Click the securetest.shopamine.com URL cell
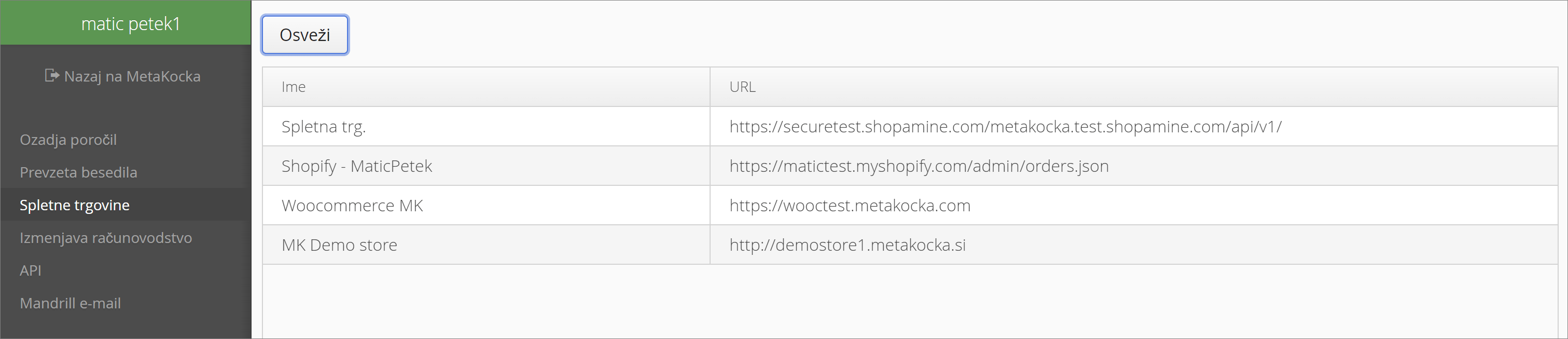The width and height of the screenshot is (1568, 339). 1134,126
